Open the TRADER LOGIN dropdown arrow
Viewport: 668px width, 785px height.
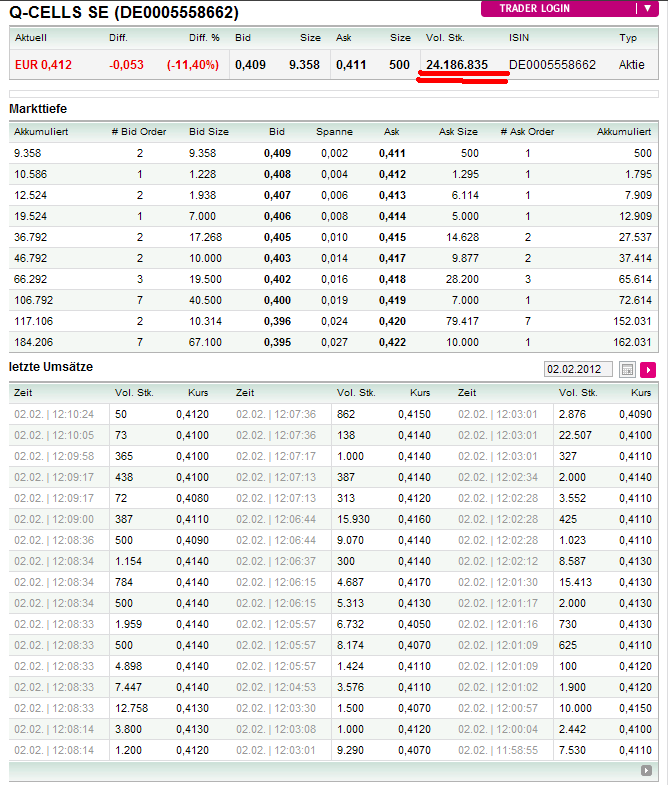click(647, 9)
